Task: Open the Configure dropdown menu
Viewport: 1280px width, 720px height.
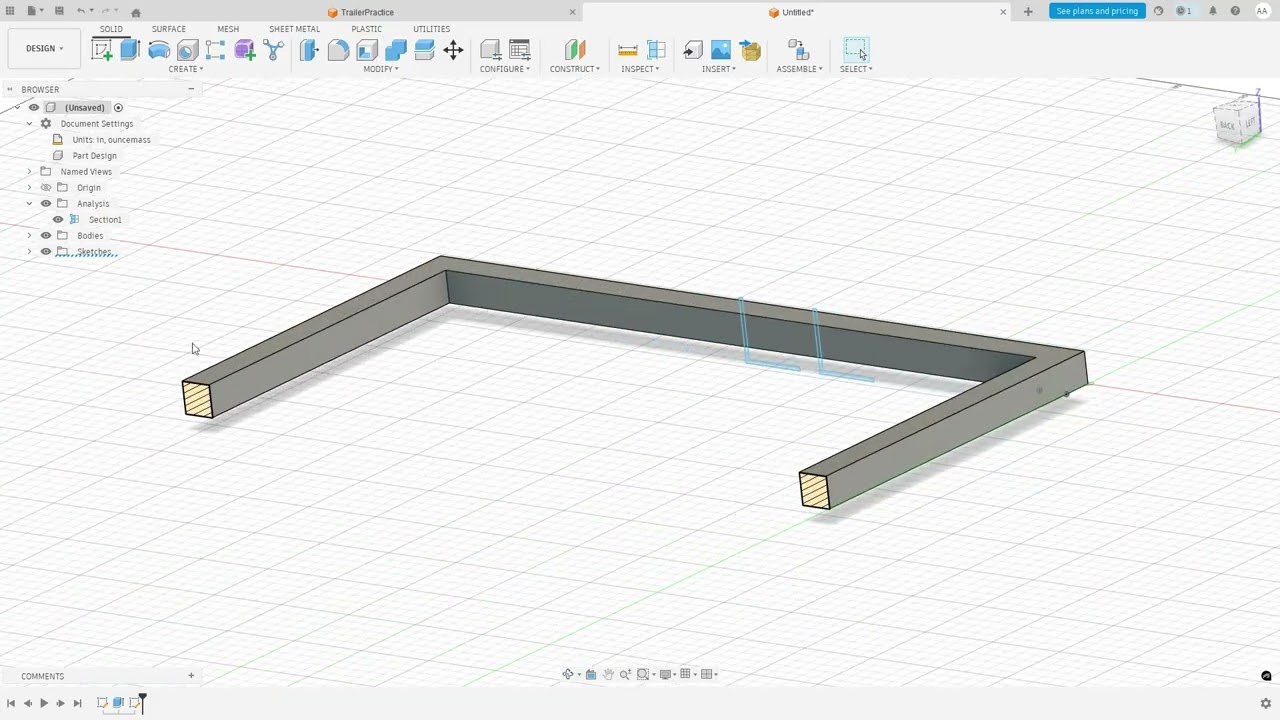Action: click(x=505, y=69)
